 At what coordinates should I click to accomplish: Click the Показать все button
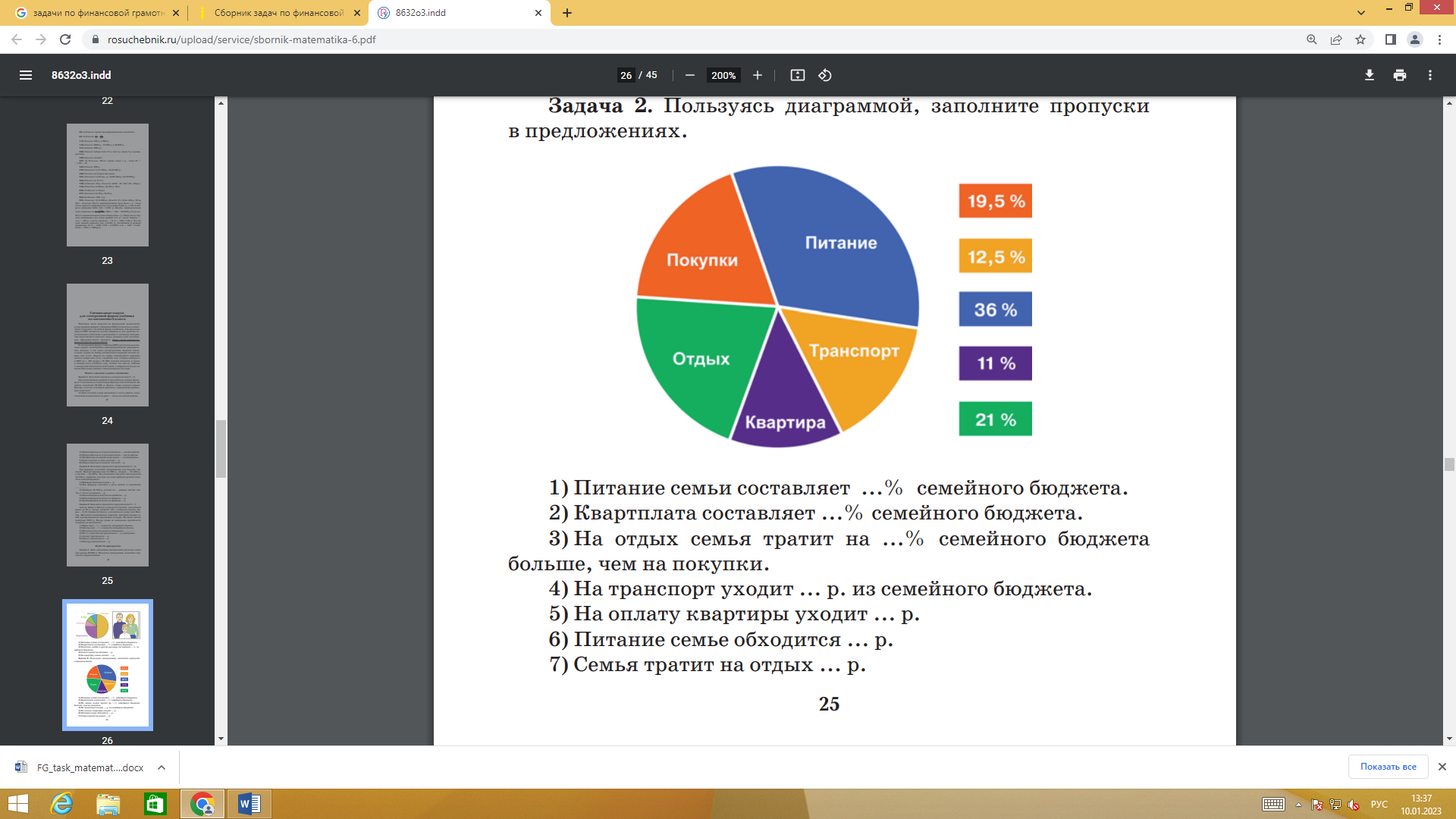[x=1388, y=767]
